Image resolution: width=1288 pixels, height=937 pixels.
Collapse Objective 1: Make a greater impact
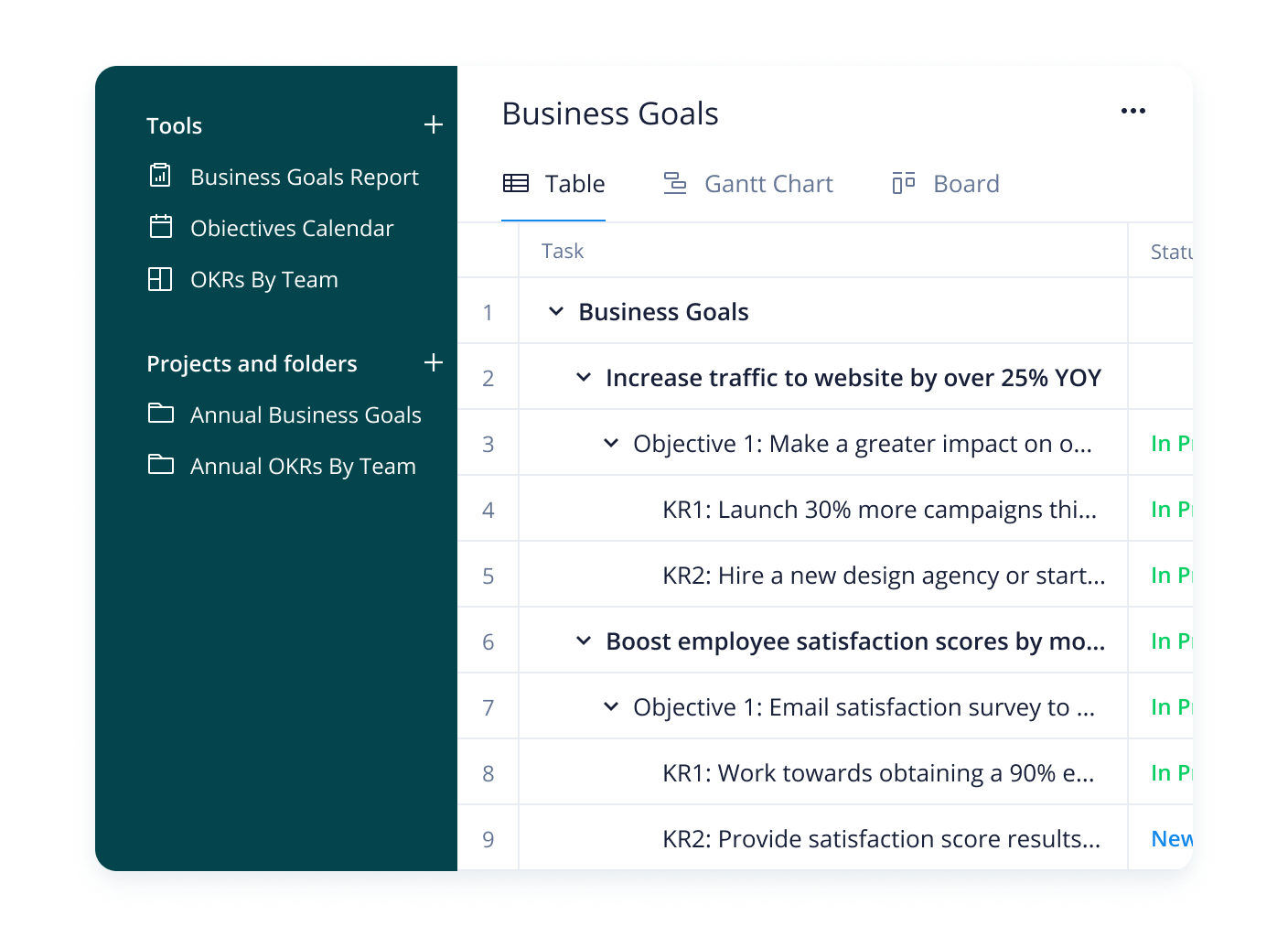(x=611, y=444)
